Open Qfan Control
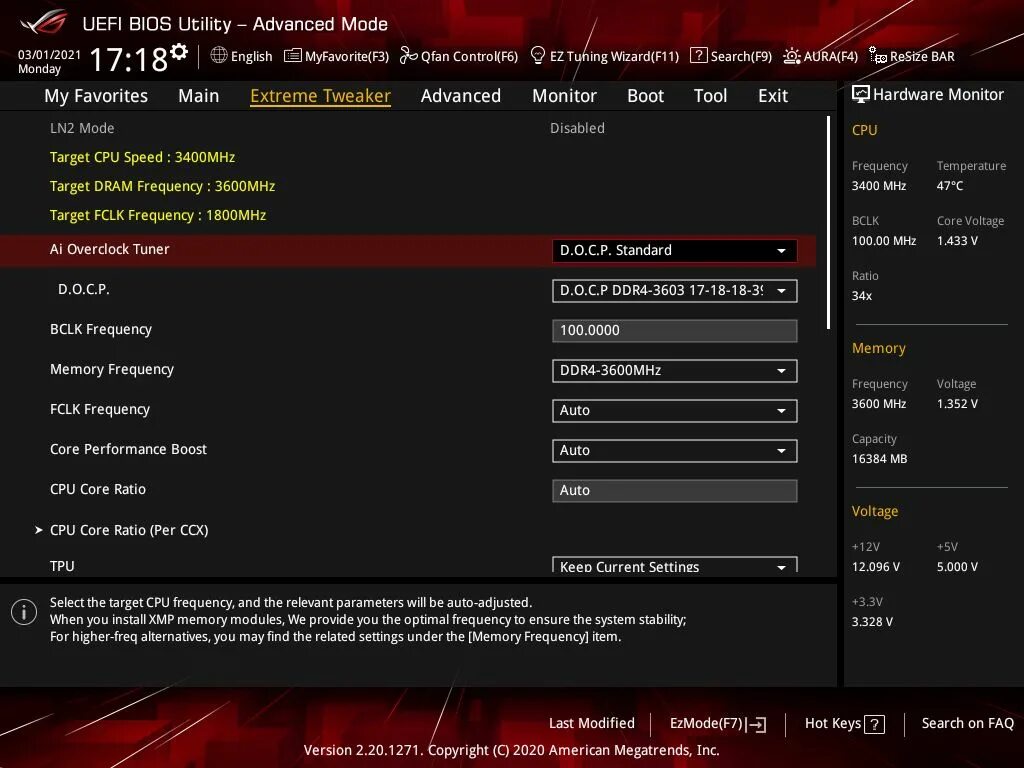1024x768 pixels. click(x=459, y=56)
